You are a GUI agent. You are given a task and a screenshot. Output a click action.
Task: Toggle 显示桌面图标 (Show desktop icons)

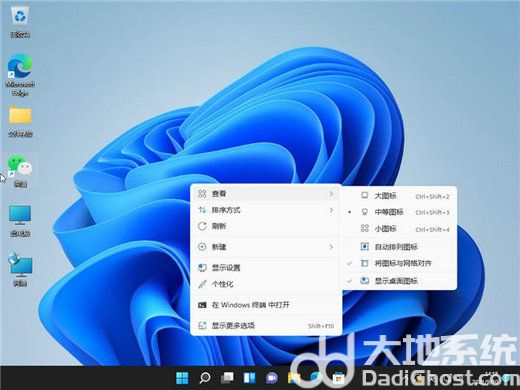(399, 281)
